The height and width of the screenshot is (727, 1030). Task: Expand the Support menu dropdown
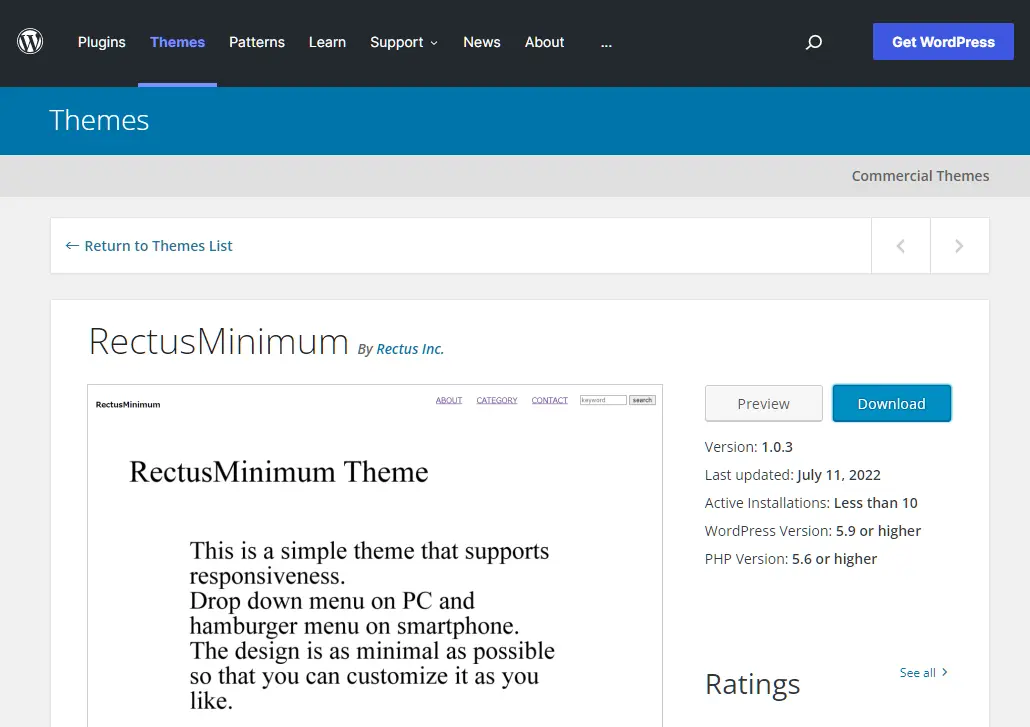pos(403,42)
